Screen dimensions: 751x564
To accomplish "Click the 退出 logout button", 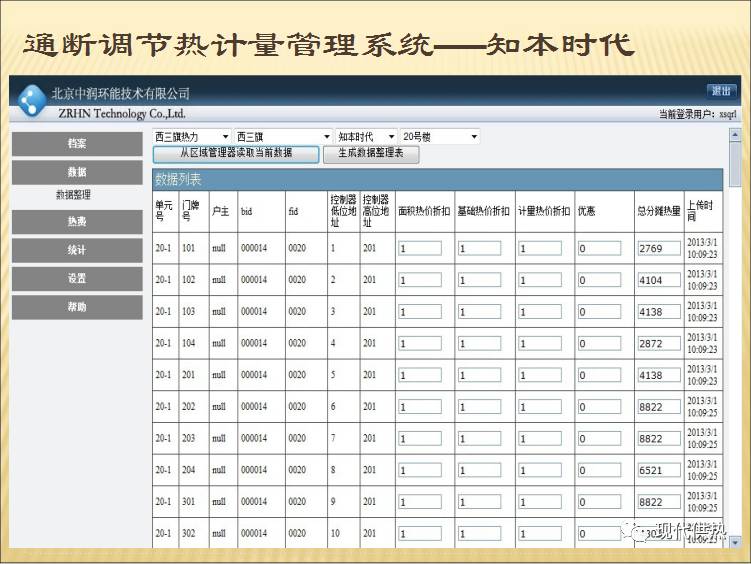I will point(721,91).
